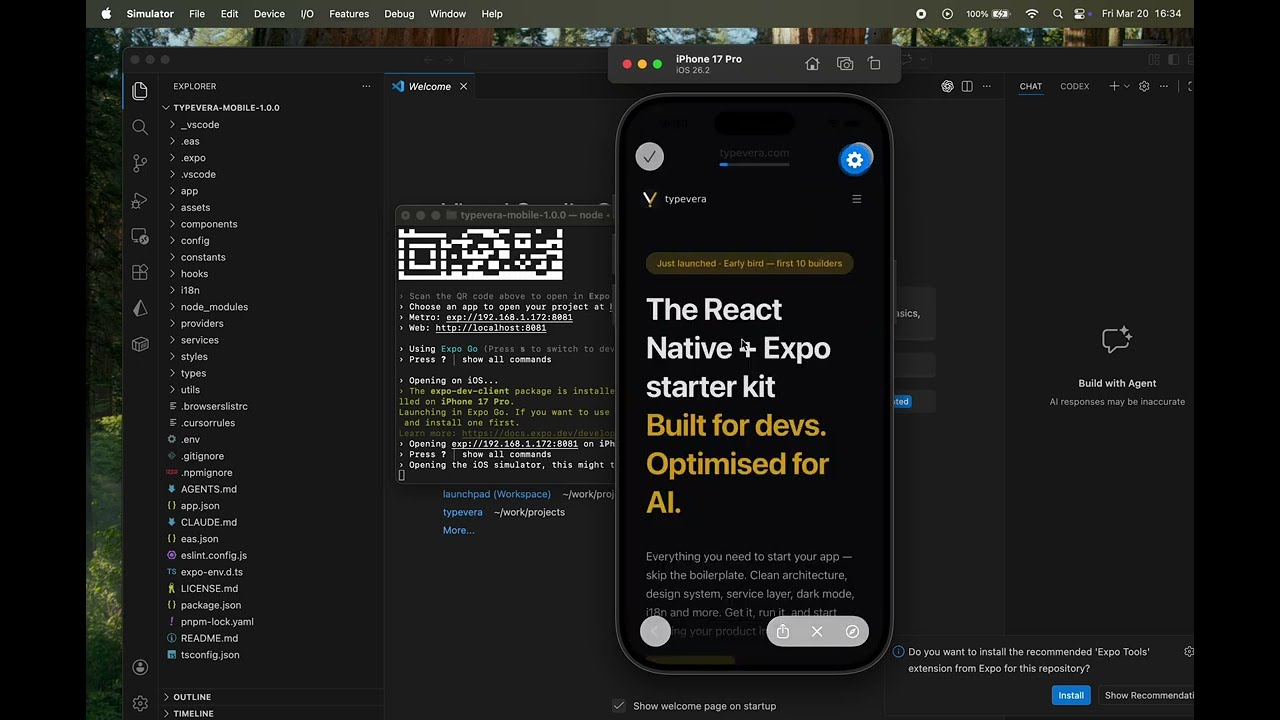Open the Search view in activity bar

[140, 127]
